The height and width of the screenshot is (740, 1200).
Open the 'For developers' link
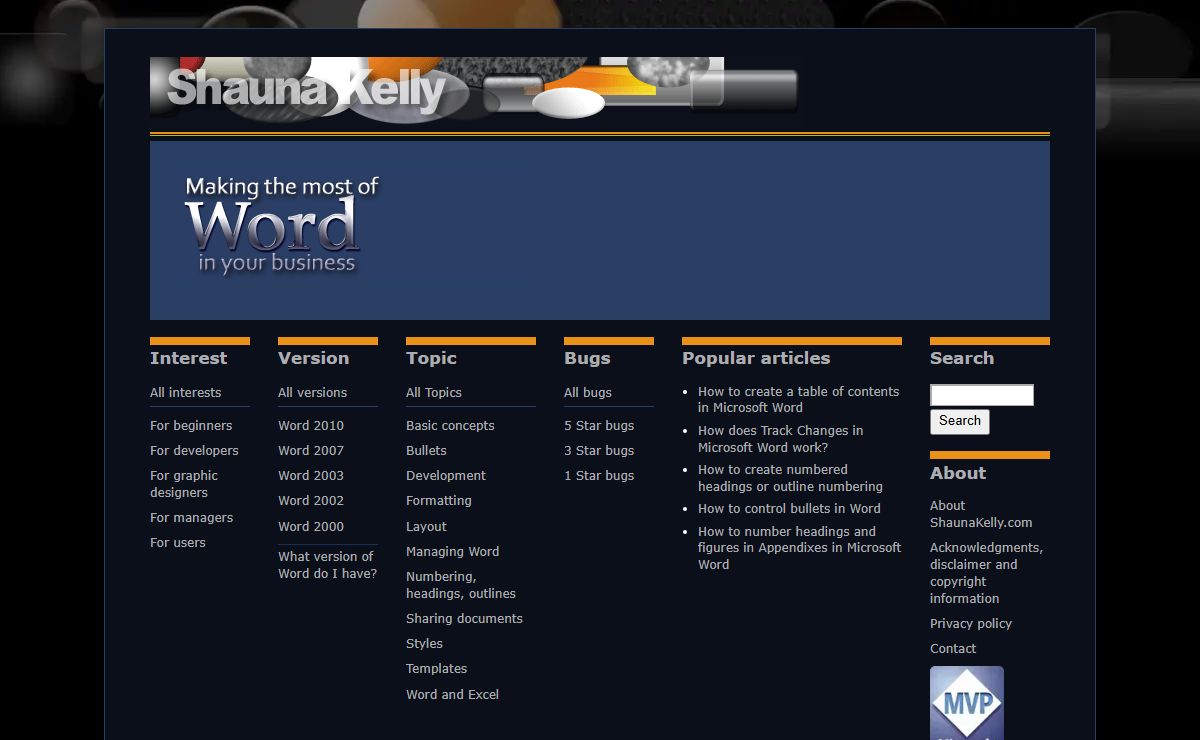[x=194, y=451]
